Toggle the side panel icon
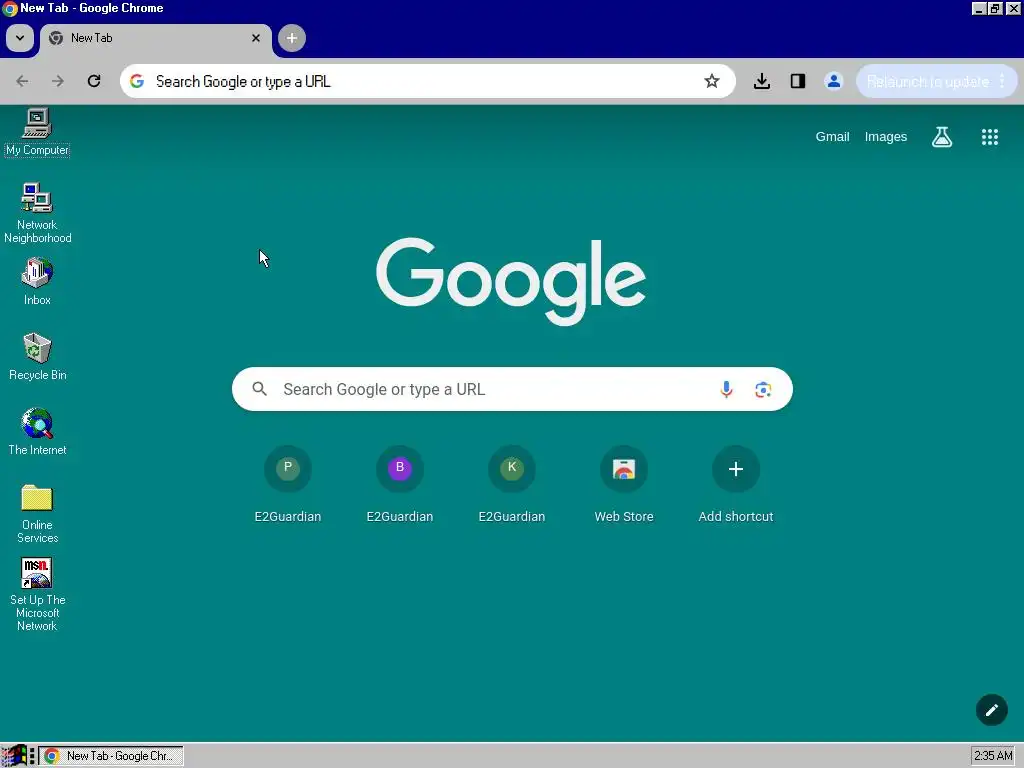The width and height of the screenshot is (1024, 768). tap(797, 81)
